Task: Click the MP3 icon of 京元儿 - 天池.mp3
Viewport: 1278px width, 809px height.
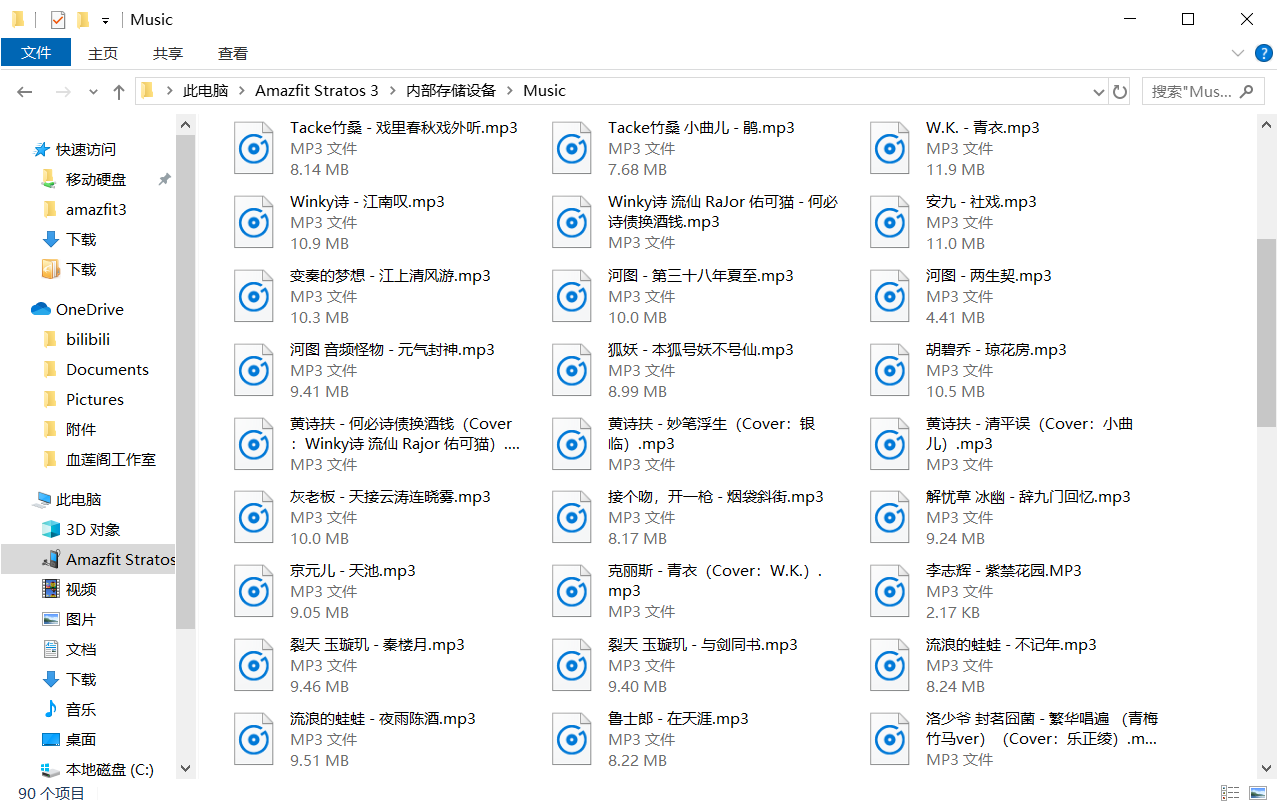Action: tap(254, 591)
